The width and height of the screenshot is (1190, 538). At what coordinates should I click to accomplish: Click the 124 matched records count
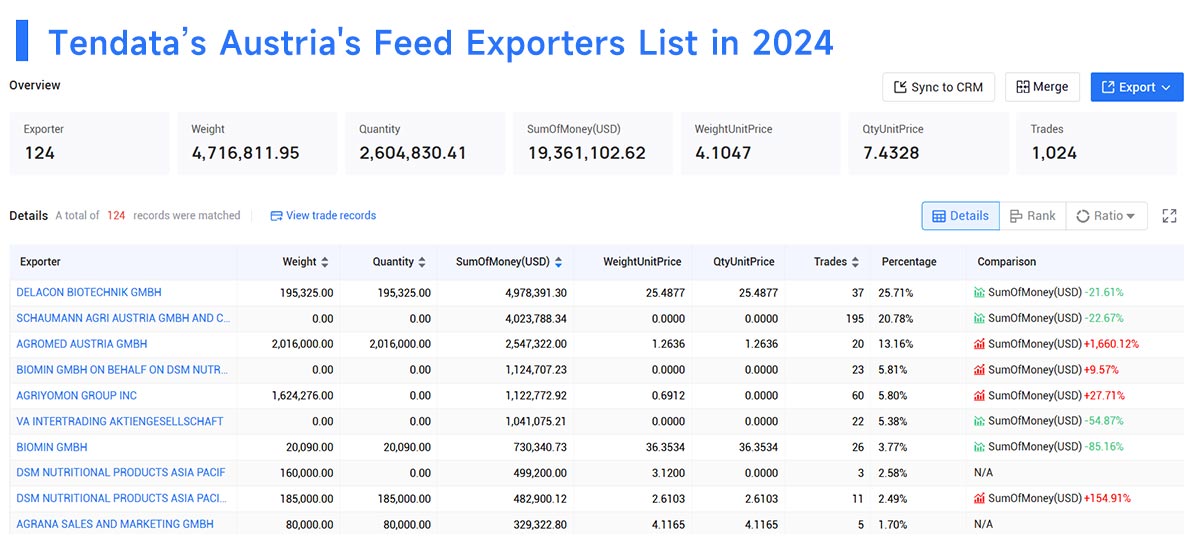click(x=115, y=216)
